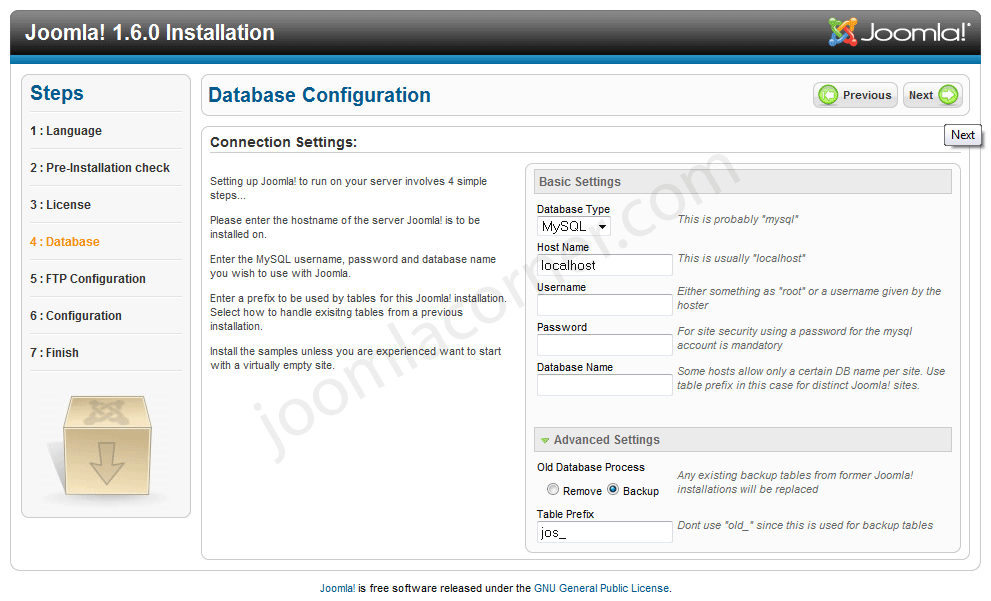Click the Table Prefix input field
Viewport: 991px width, 601px height.
pyautogui.click(x=604, y=531)
